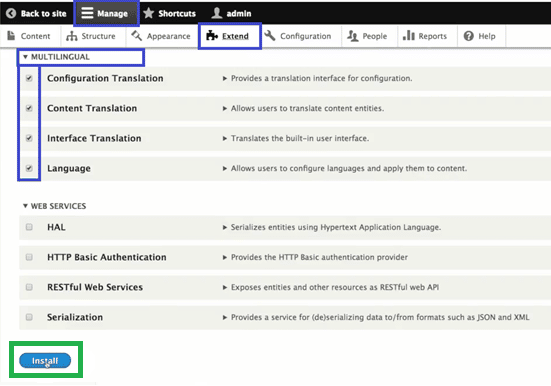Click the Reports bar chart icon
The width and height of the screenshot is (551, 386).
409,35
